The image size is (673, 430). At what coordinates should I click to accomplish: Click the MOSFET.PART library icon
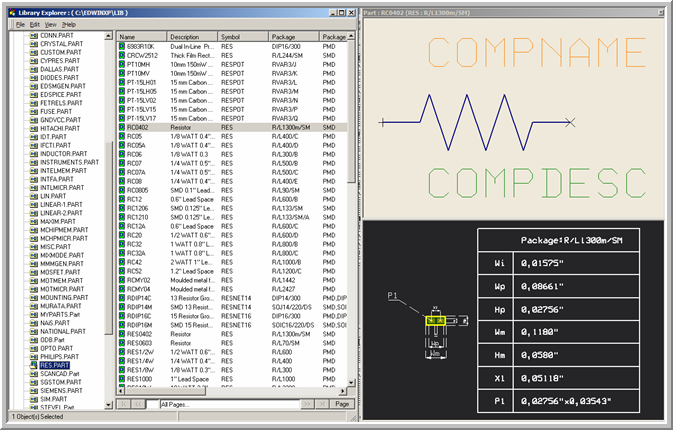tap(34, 272)
